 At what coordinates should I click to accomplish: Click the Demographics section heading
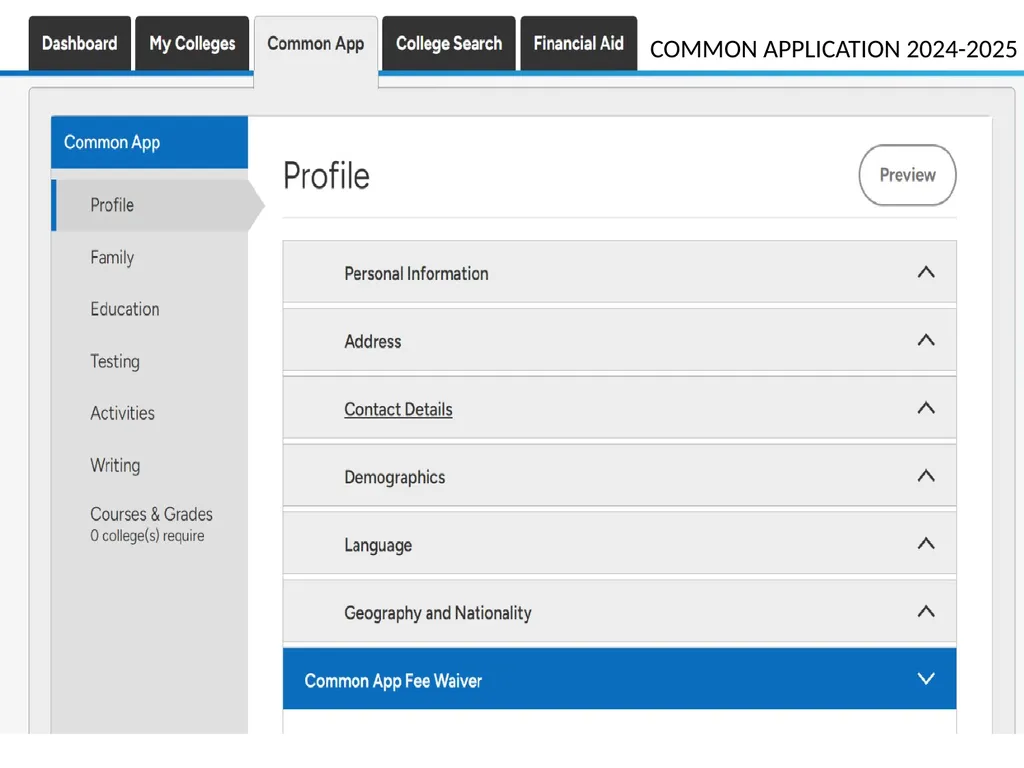pyautogui.click(x=394, y=477)
